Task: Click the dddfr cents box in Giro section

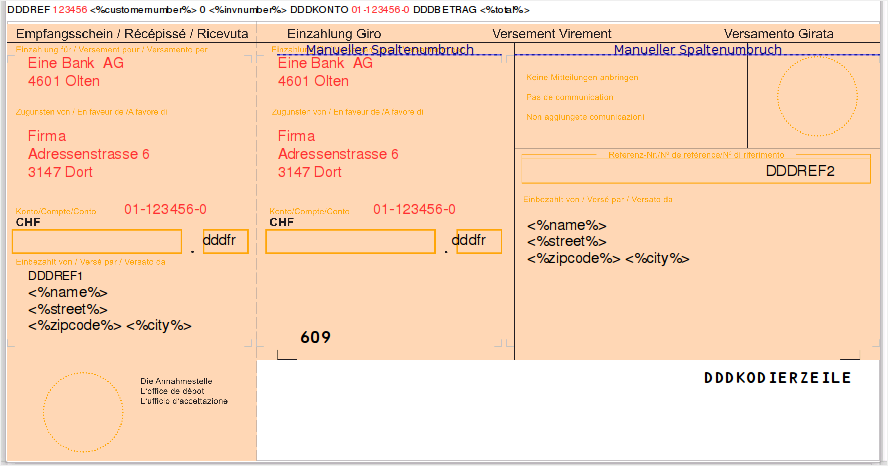Action: 478,242
